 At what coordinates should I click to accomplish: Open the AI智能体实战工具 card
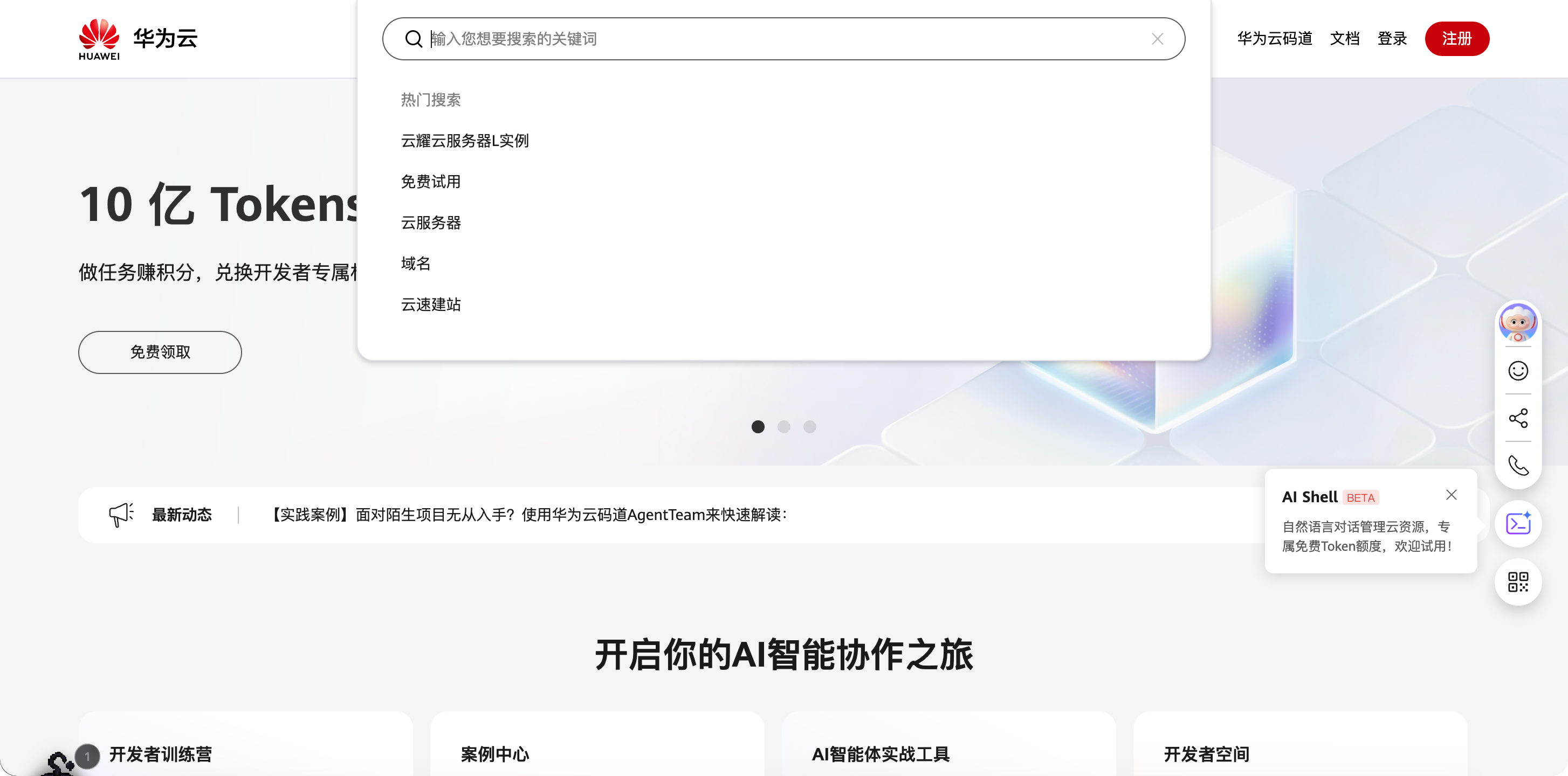(948, 744)
